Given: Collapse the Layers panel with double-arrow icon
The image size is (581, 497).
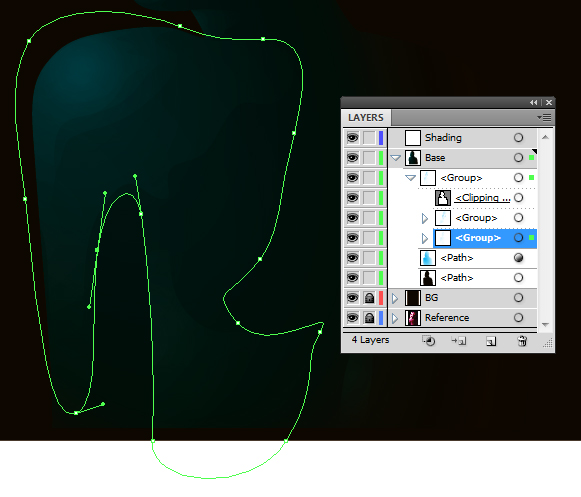Looking at the screenshot, I should [534, 102].
